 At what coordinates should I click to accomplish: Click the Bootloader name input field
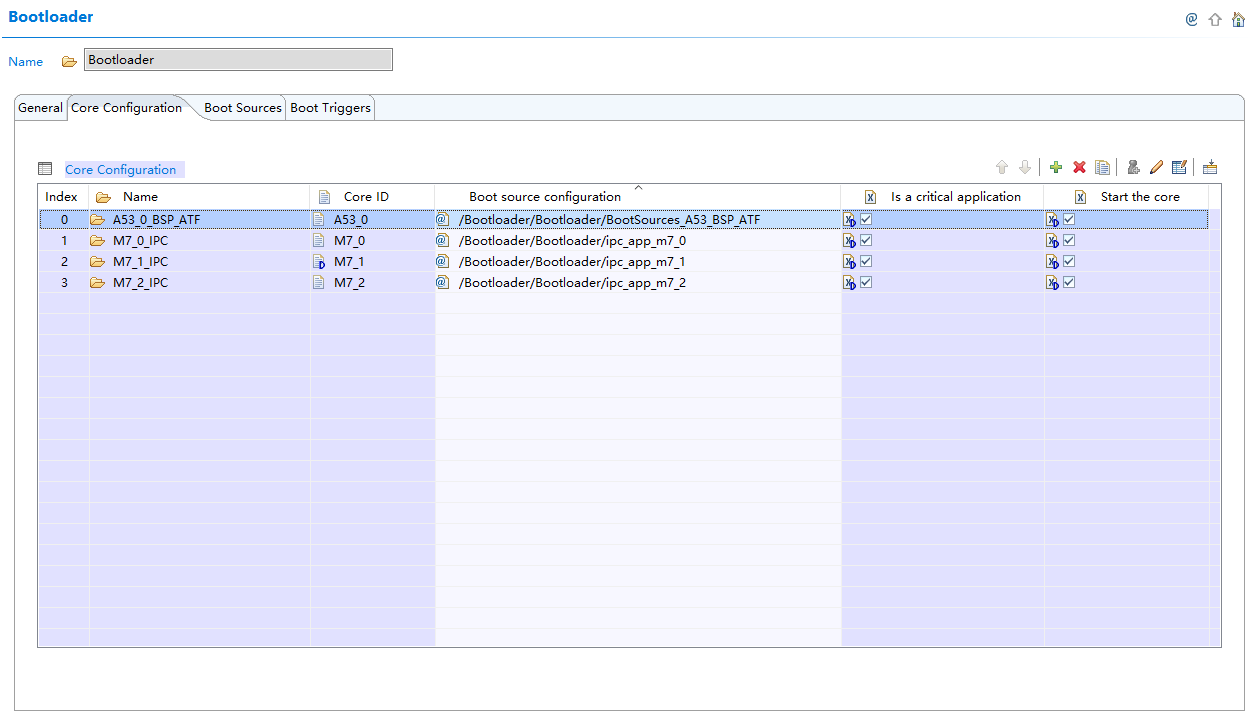pos(238,60)
